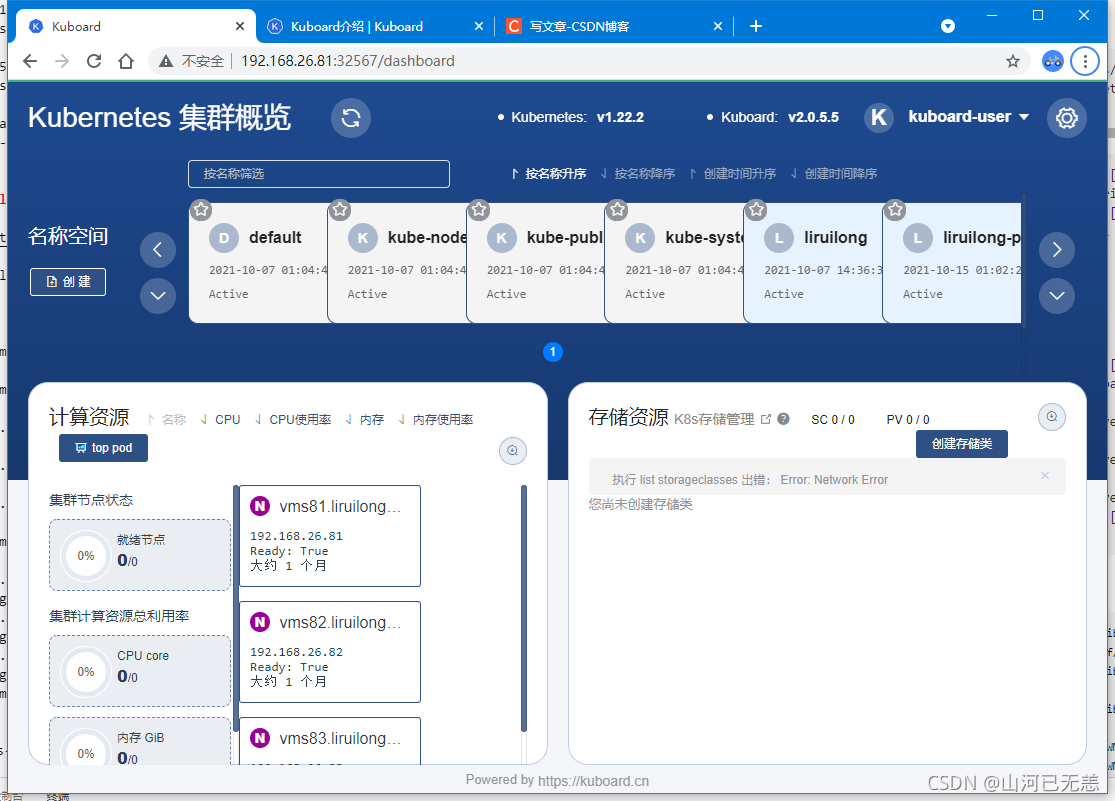Click the help question mark beside 存储资源
This screenshot has width=1115, height=801.
coord(783,418)
